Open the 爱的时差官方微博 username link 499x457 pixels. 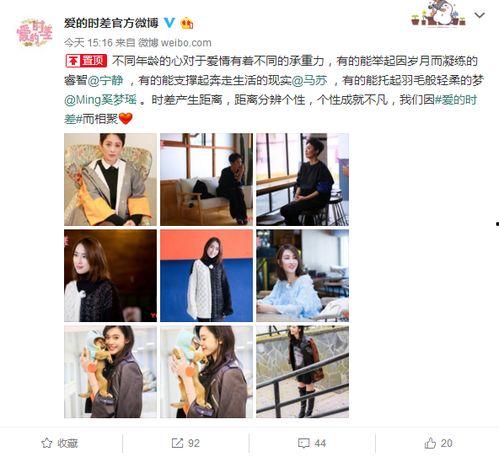pos(111,23)
